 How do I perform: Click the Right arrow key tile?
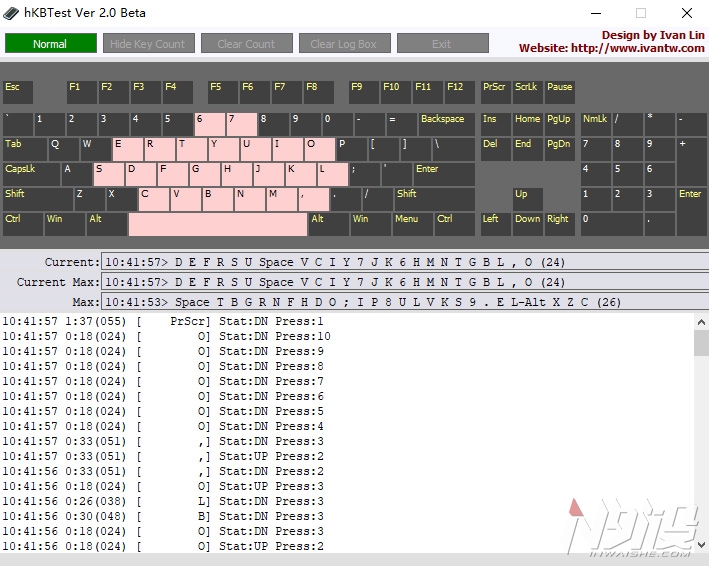pyautogui.click(x=560, y=224)
